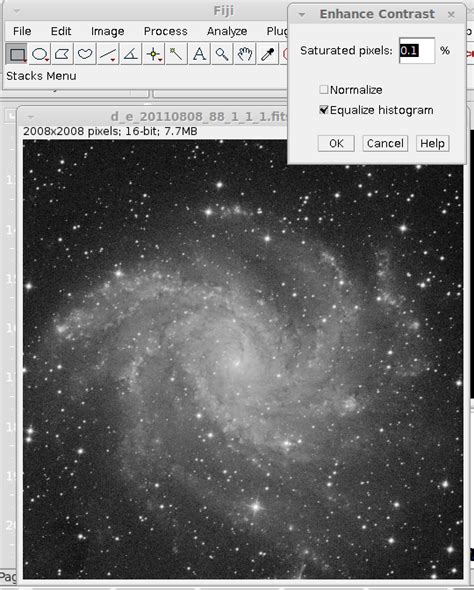The width and height of the screenshot is (474, 590).
Task: Click the Saturated pixels input field
Action: click(417, 50)
